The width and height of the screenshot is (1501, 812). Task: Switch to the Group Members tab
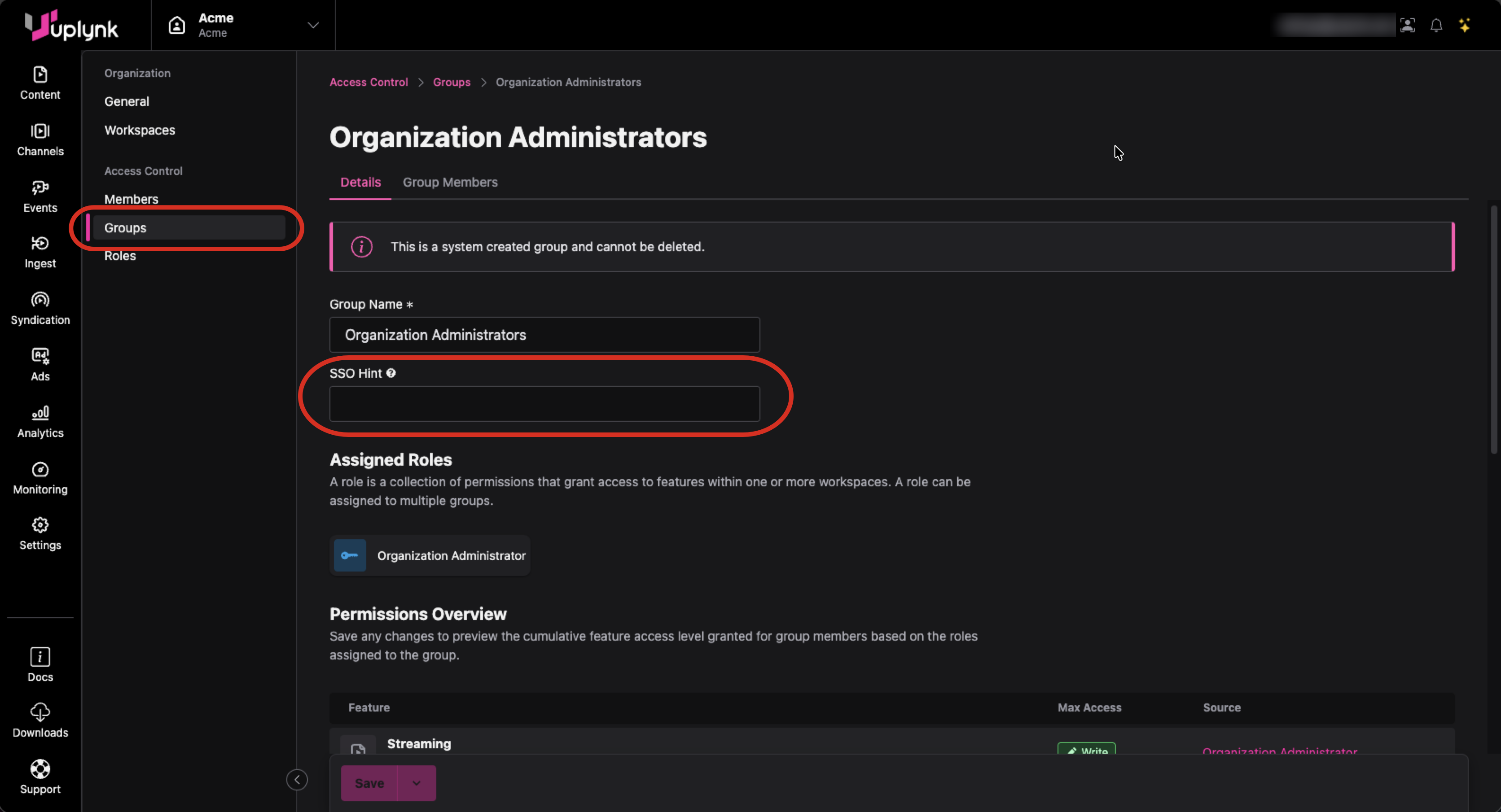(x=450, y=182)
